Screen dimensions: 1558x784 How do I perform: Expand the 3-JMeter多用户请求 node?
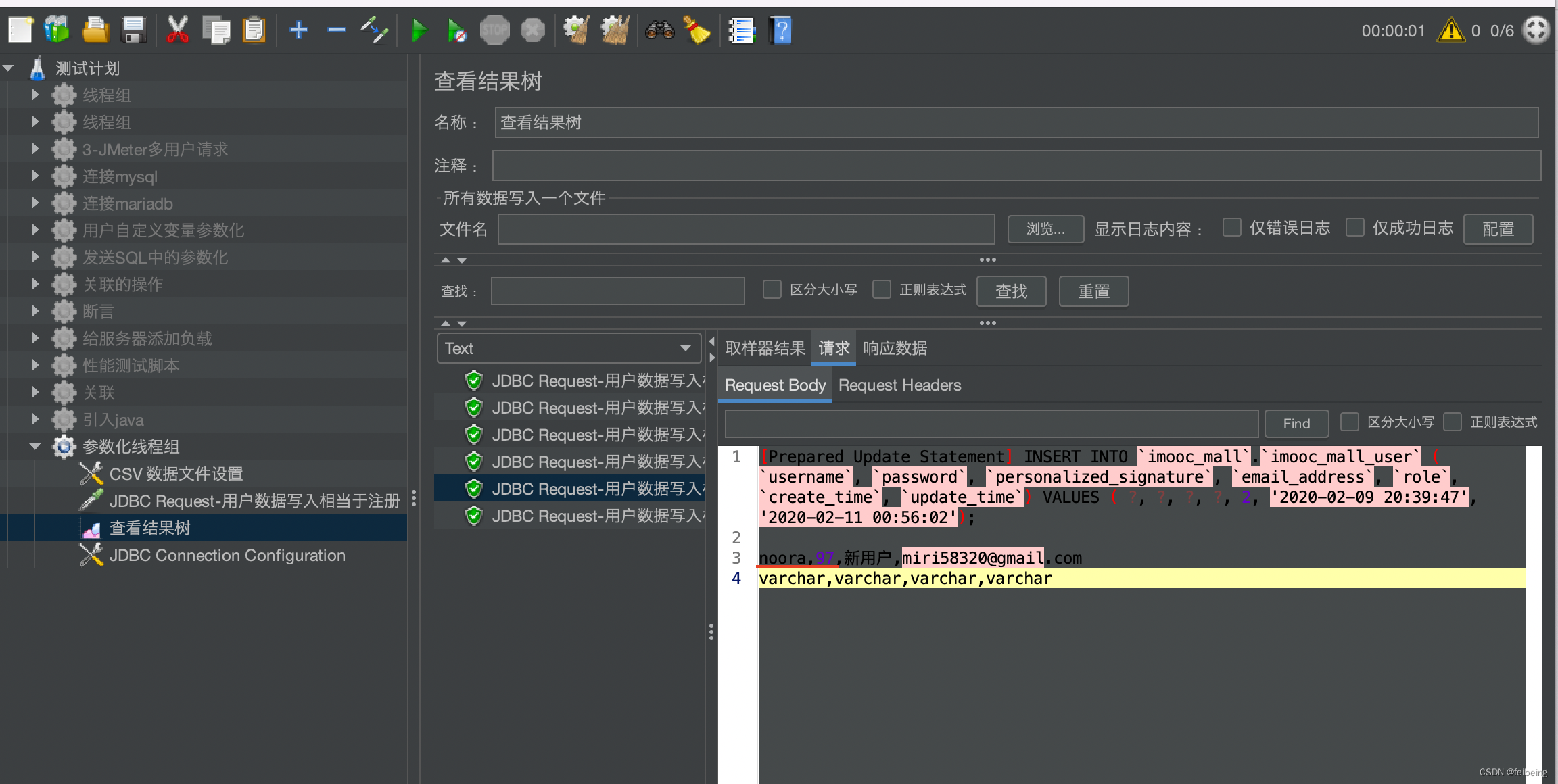click(x=35, y=149)
